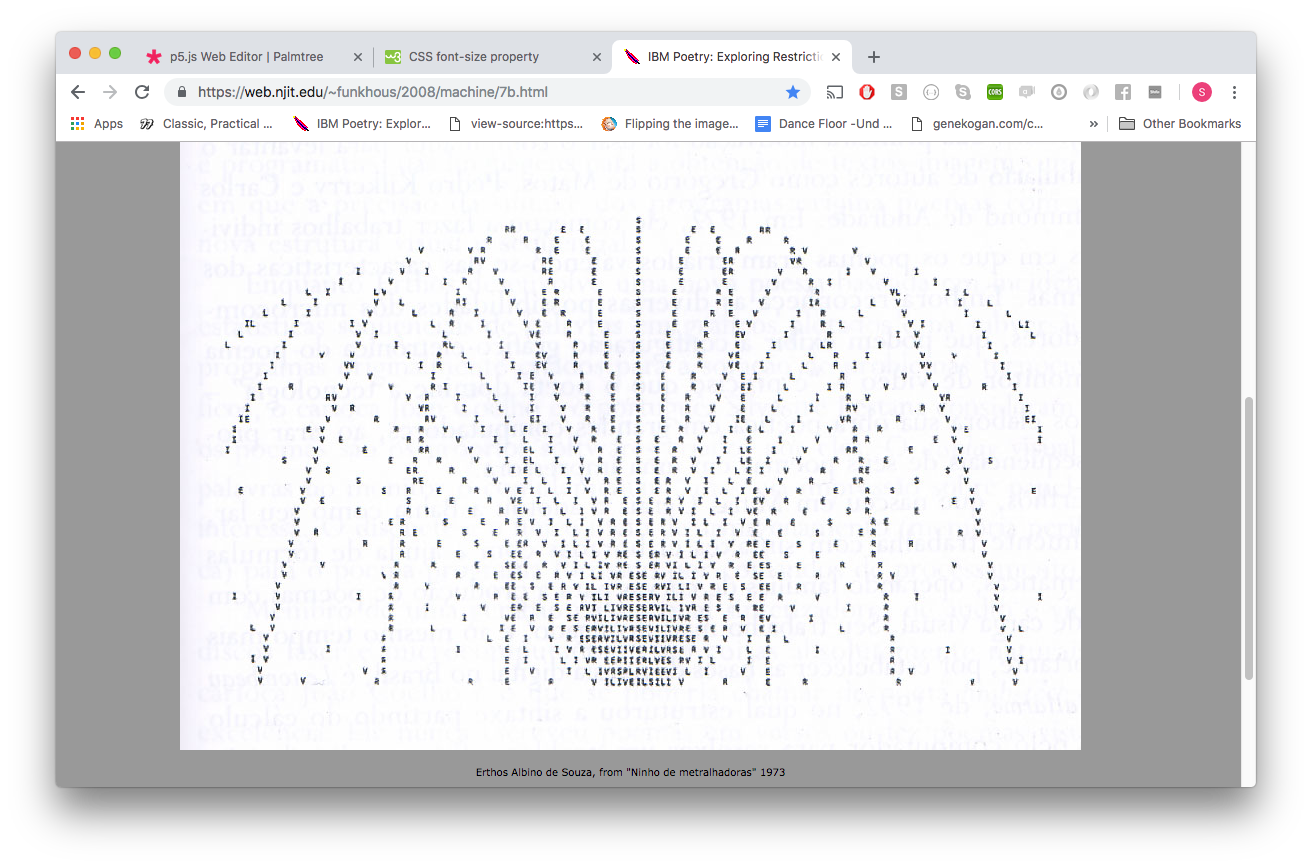Open the Chrome three-dot menu
Screen dimensions: 1312x867
(1234, 92)
